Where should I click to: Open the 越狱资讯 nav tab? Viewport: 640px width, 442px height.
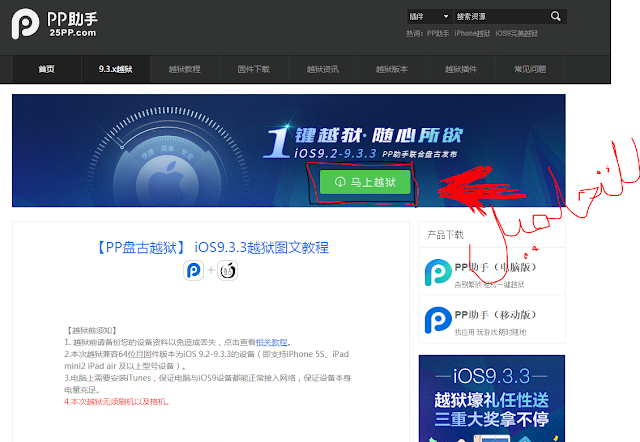(x=322, y=69)
